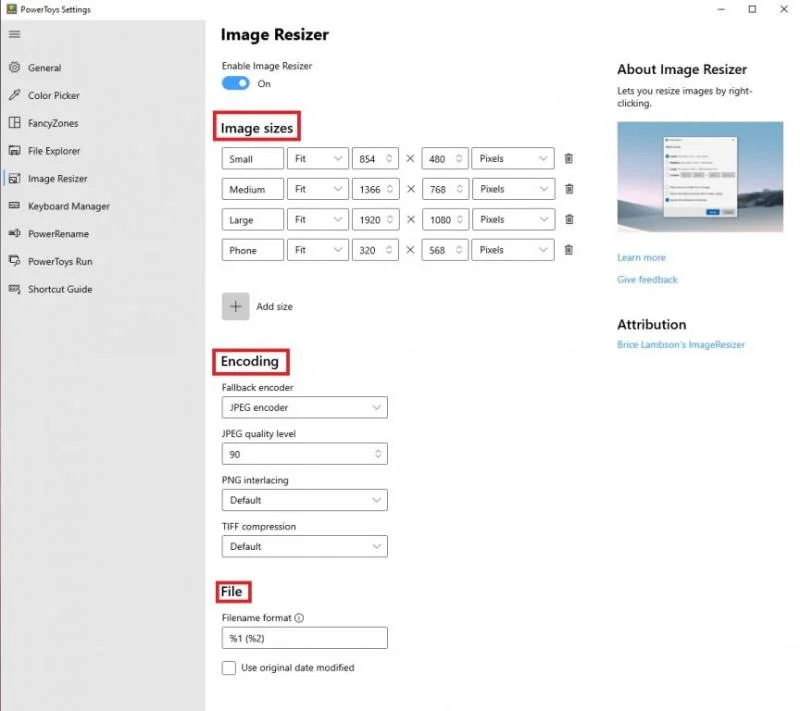Click the Add size plus button
Screen dimensions: 800x711
[x=235, y=306]
